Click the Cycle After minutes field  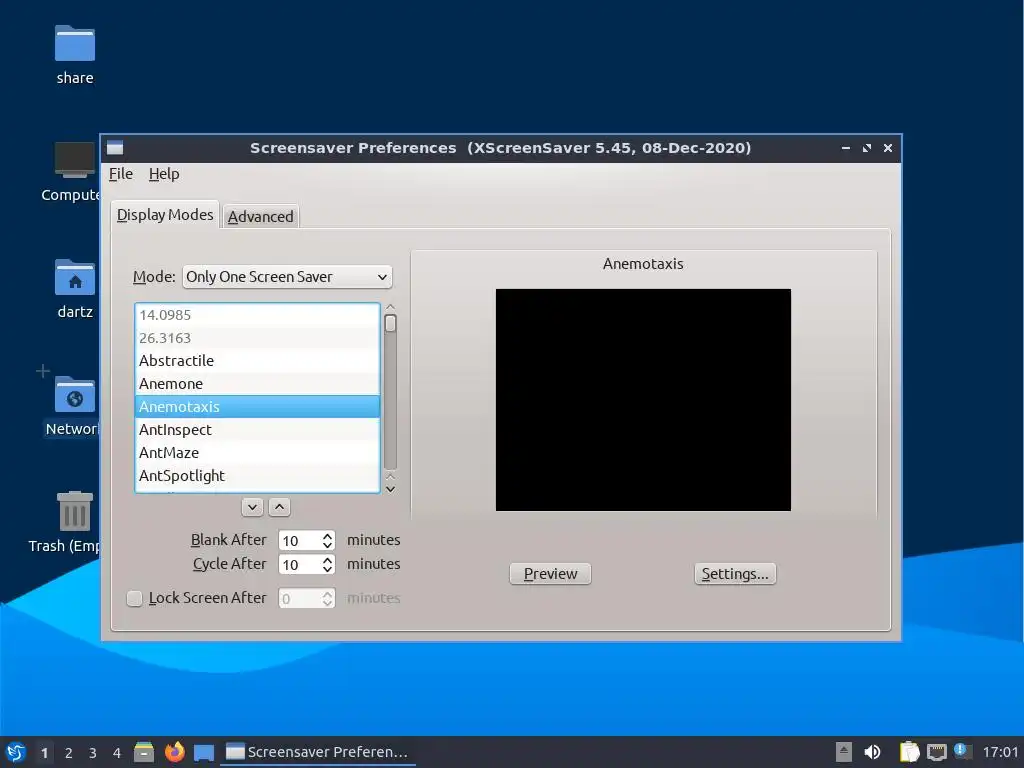[299, 564]
